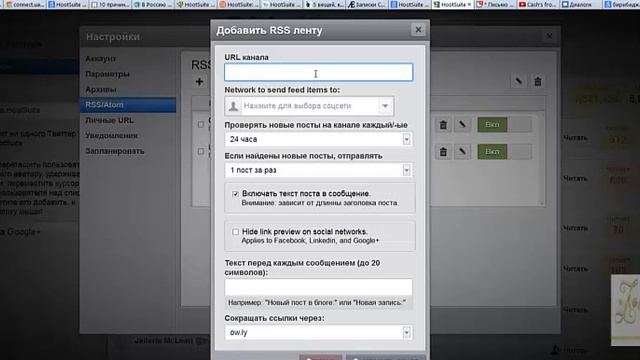Click the trash icon above feed list
The image size is (640, 360).
pos(538,82)
